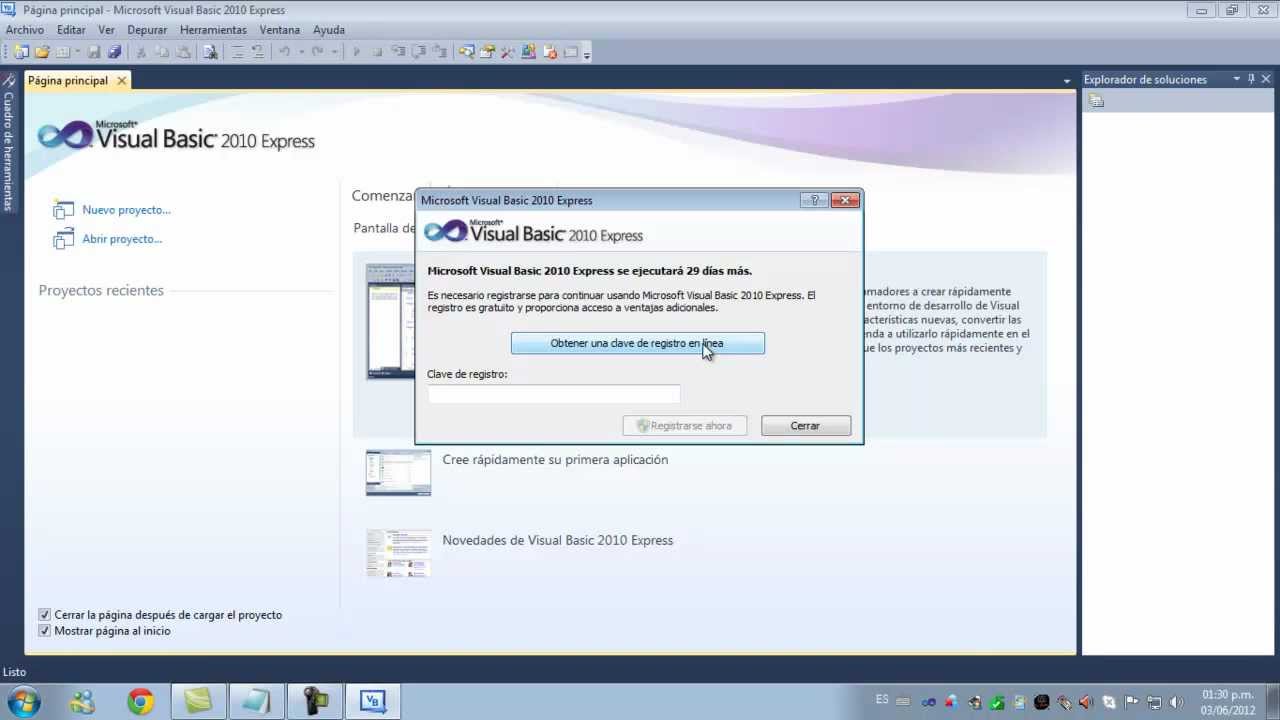Open Google Chrome from the taskbar

click(140, 702)
